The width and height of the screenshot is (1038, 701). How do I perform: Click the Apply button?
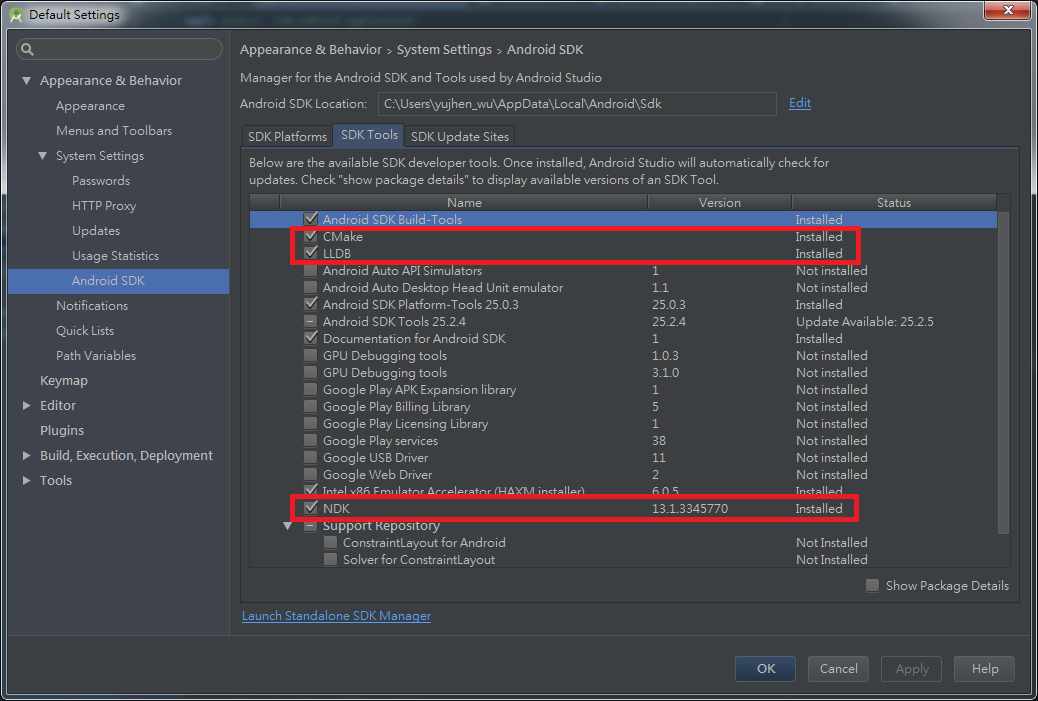(x=912, y=669)
